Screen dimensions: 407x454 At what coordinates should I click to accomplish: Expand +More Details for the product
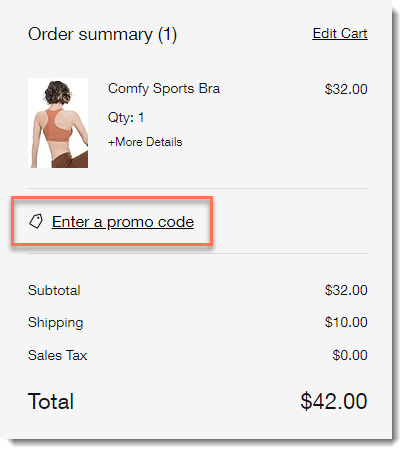(x=145, y=142)
